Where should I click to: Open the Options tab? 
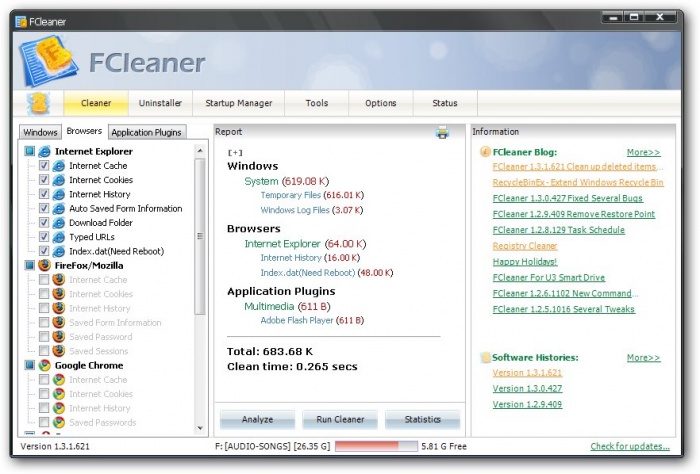click(x=381, y=103)
